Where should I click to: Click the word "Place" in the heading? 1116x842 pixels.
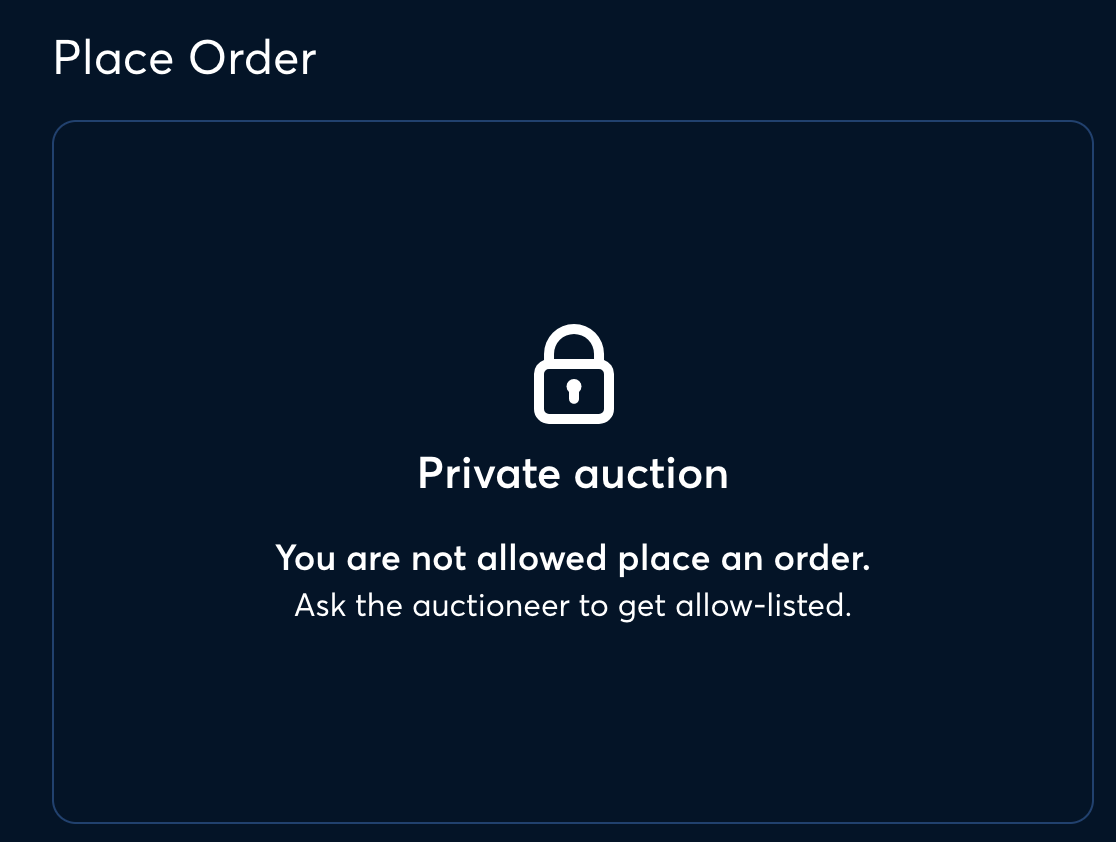point(113,58)
